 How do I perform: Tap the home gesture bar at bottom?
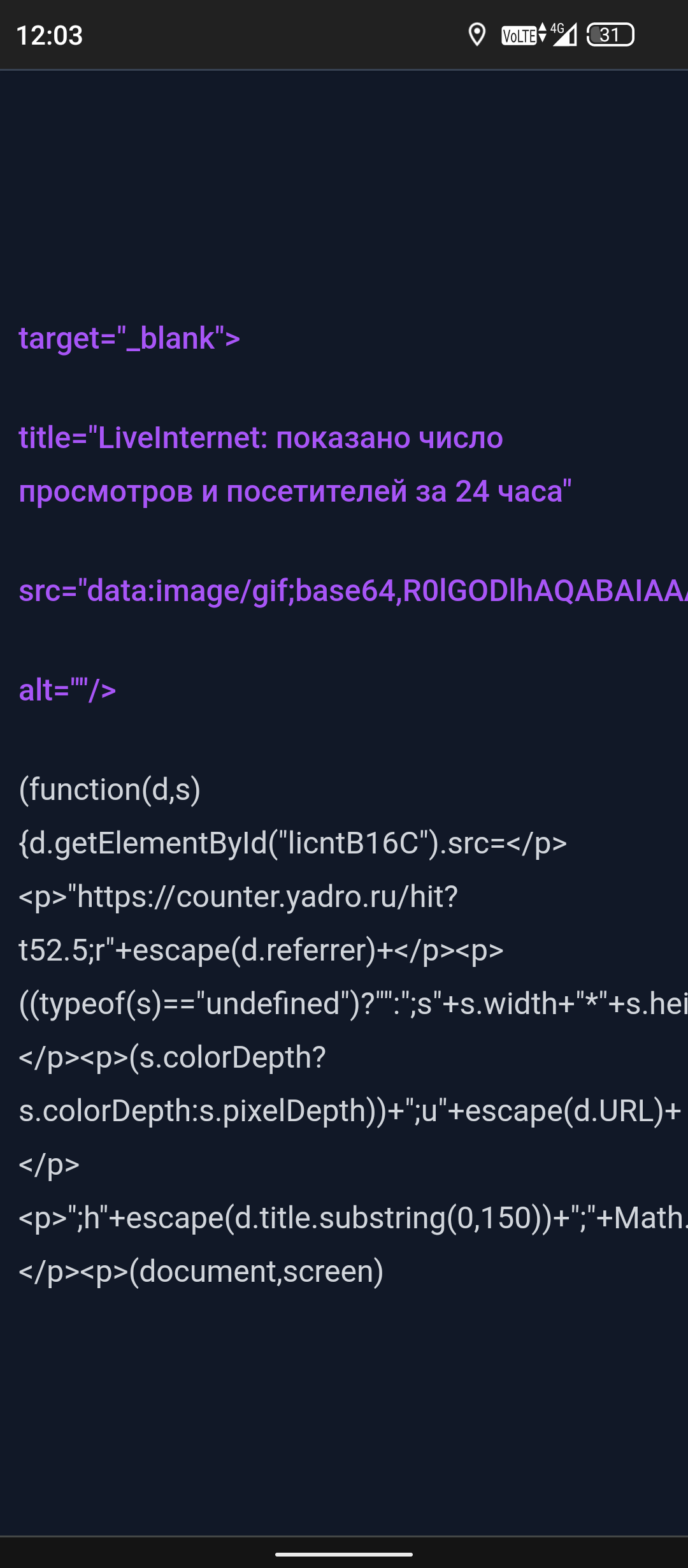click(344, 1554)
